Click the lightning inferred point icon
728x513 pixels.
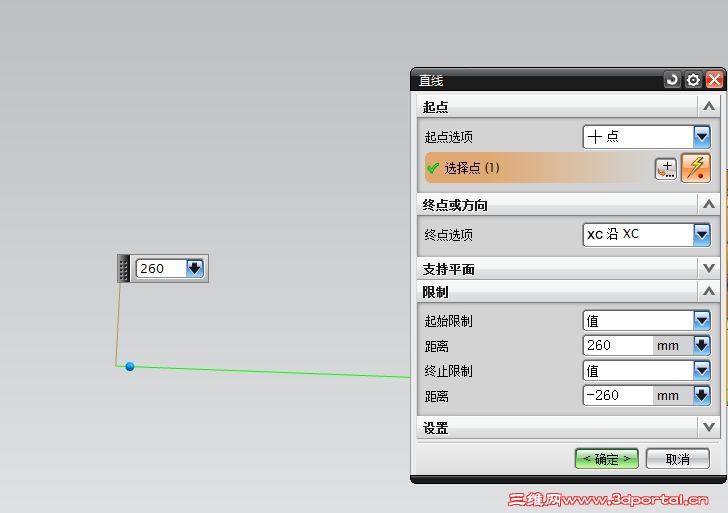[696, 168]
